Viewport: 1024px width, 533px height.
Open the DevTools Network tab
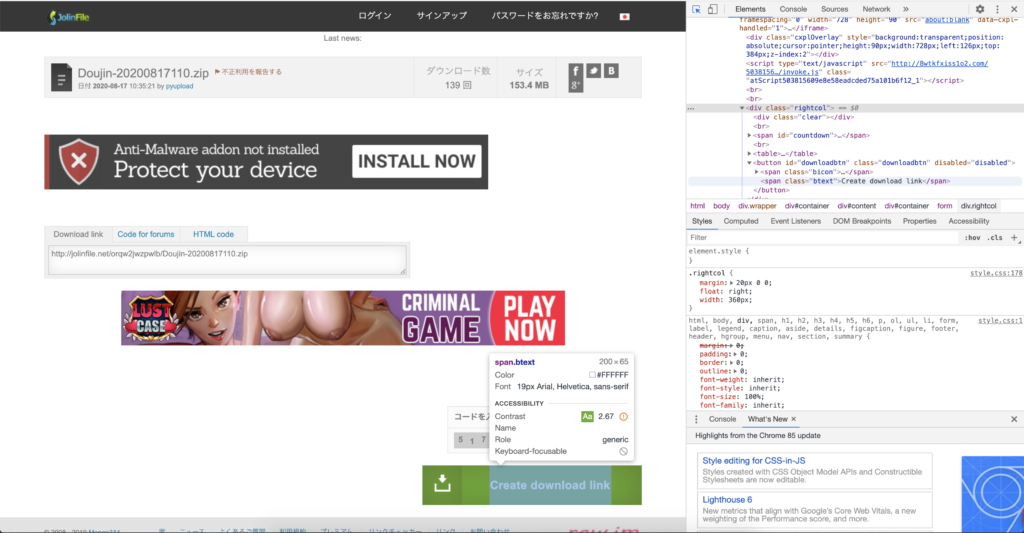pos(876,9)
